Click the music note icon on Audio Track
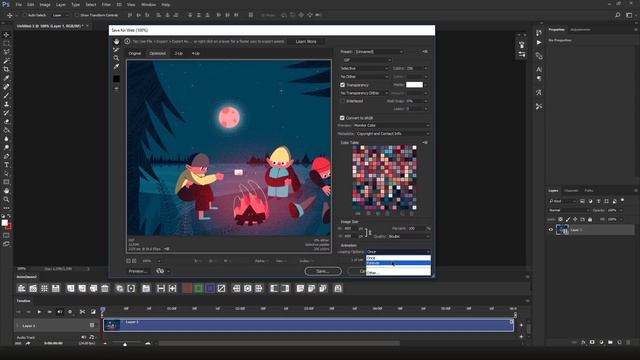Screen dimensions: 640x360 (91, 337)
